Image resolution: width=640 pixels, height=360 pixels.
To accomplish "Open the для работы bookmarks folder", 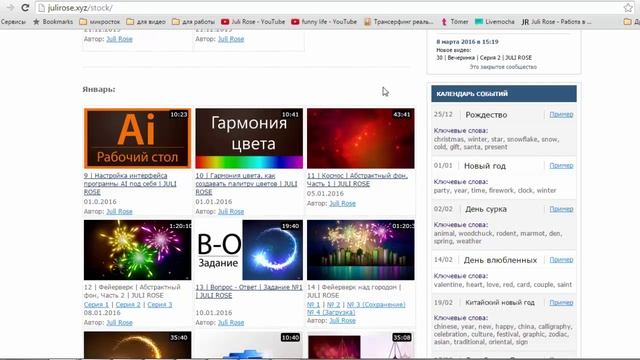I will point(193,22).
